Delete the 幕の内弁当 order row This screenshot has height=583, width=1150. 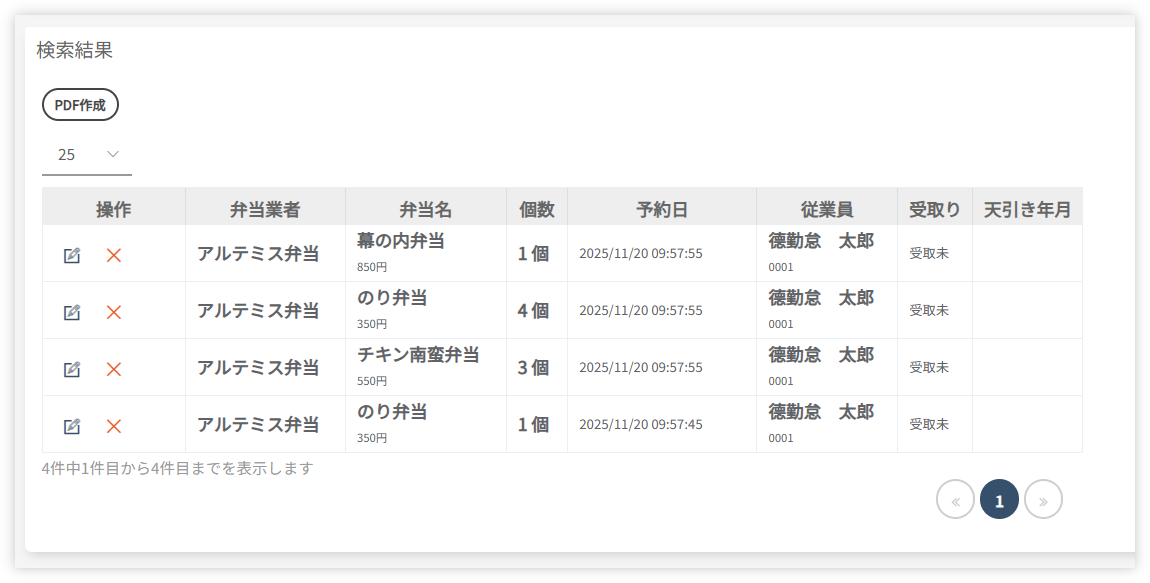[114, 255]
